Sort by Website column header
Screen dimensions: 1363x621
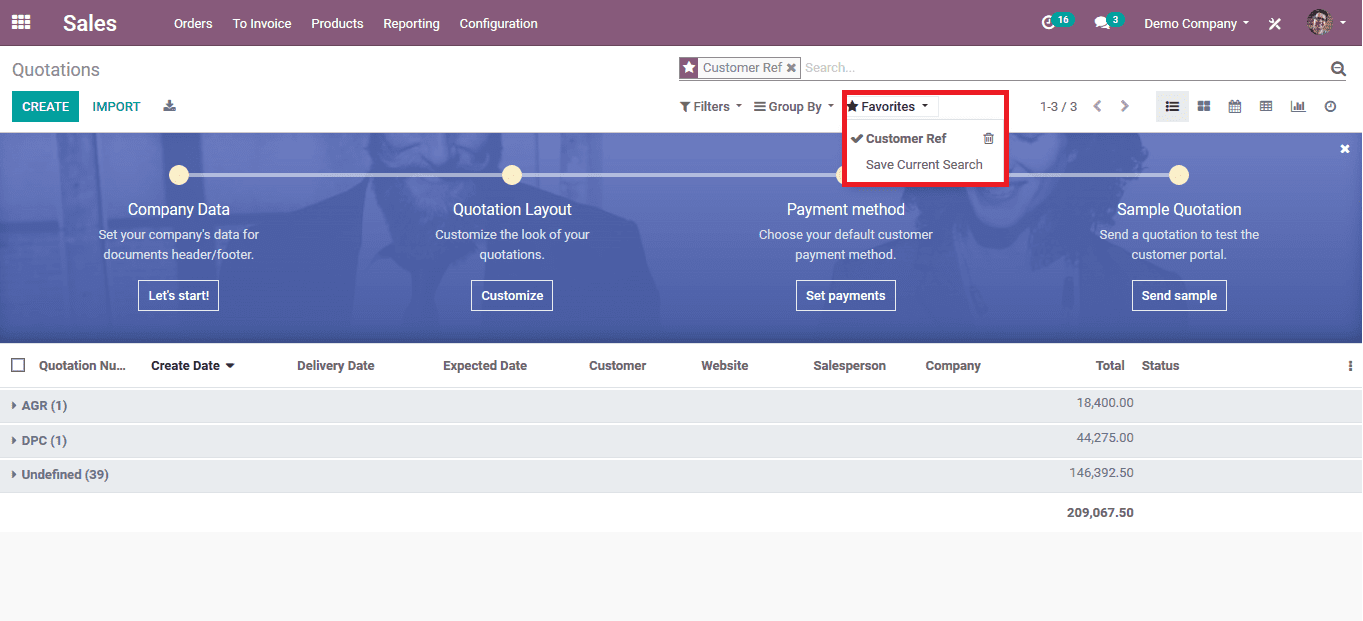pyautogui.click(x=725, y=366)
